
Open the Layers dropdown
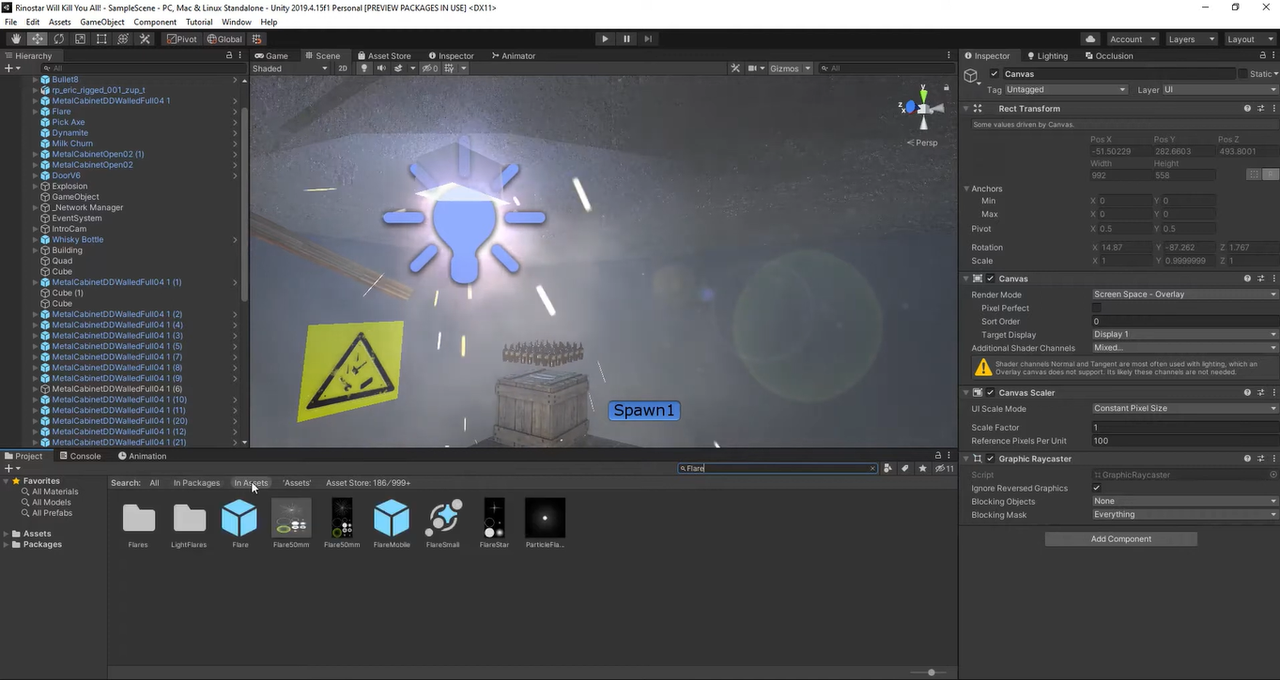tap(1190, 39)
